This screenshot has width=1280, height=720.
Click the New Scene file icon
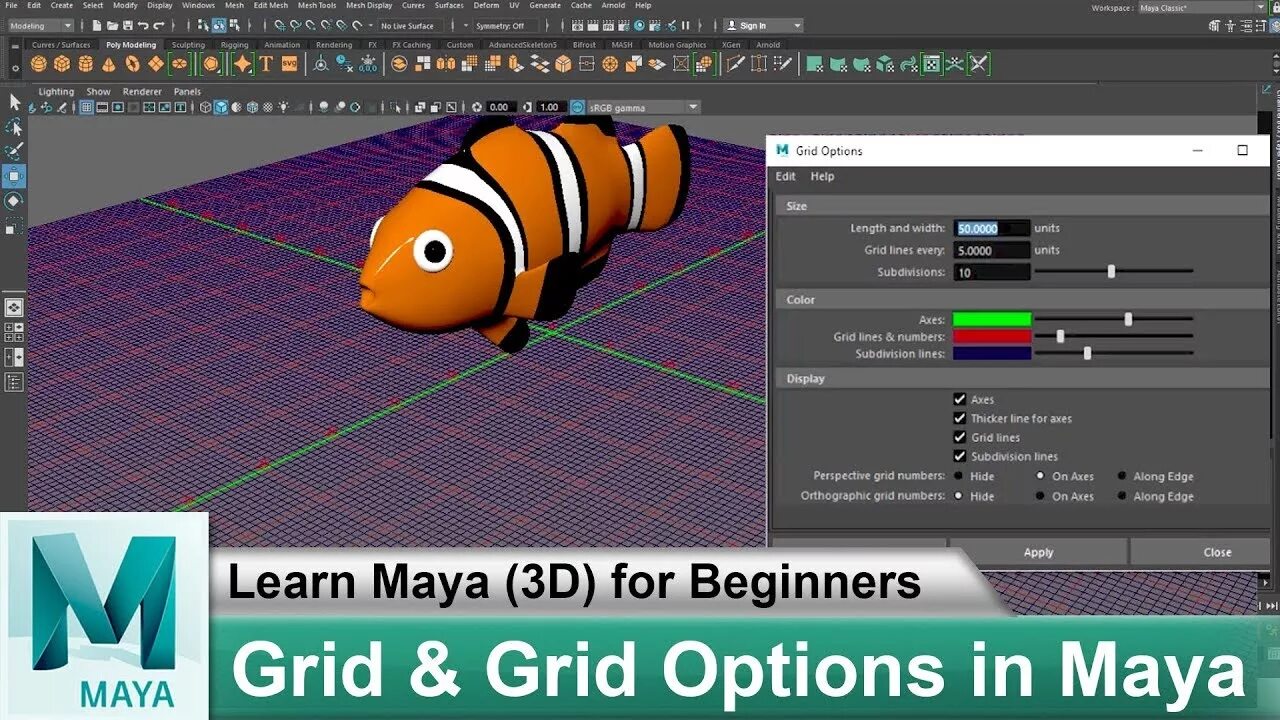[97, 25]
